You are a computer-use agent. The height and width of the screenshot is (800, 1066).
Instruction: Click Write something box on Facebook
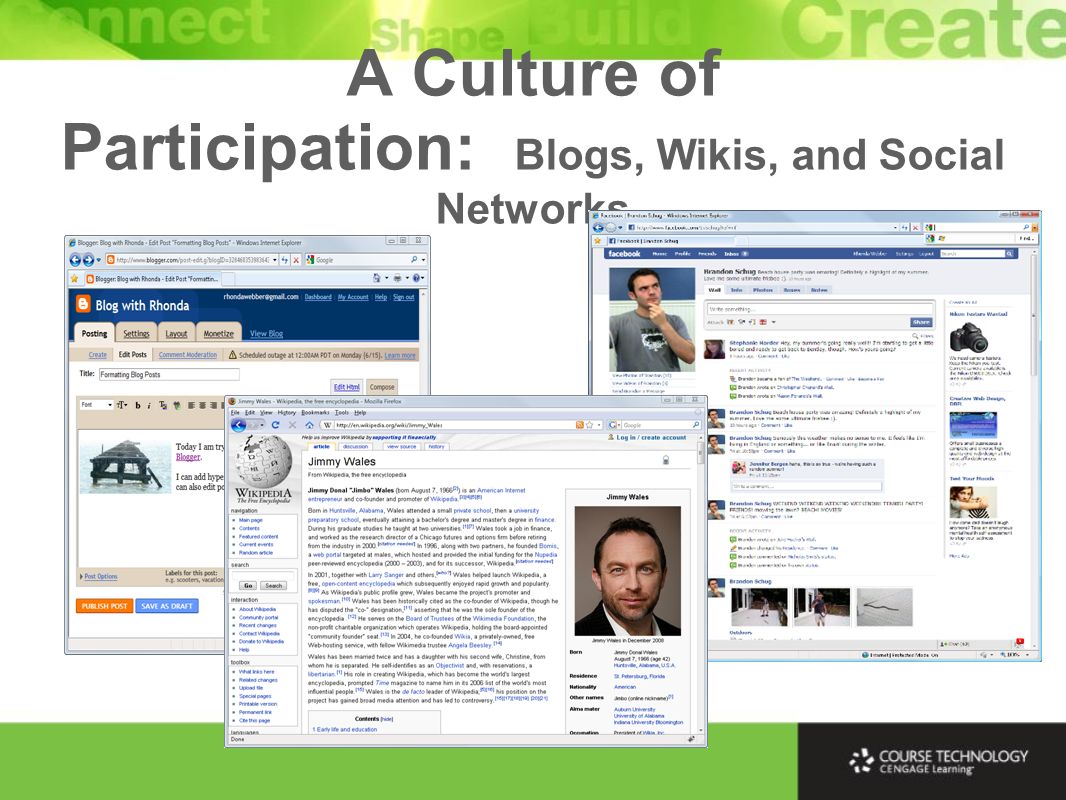click(819, 309)
